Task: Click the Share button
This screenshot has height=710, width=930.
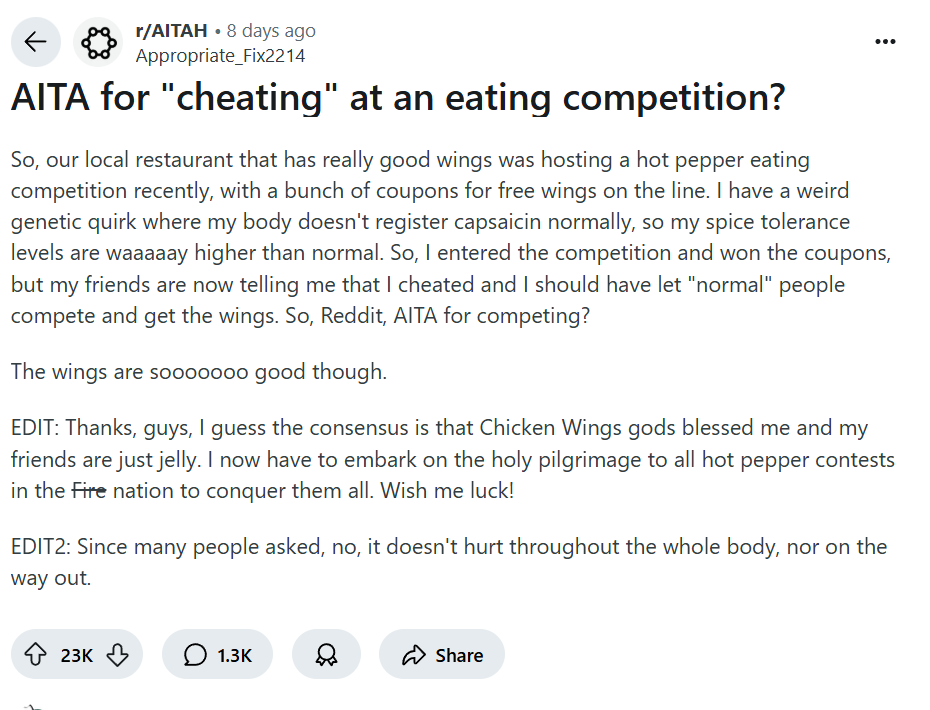Action: click(442, 655)
